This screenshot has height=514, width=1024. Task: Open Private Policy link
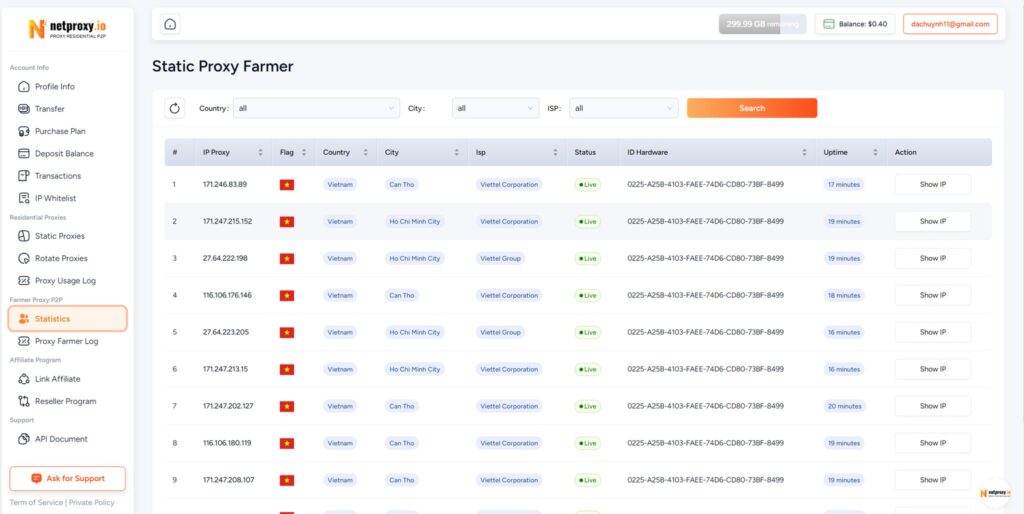[x=91, y=503]
